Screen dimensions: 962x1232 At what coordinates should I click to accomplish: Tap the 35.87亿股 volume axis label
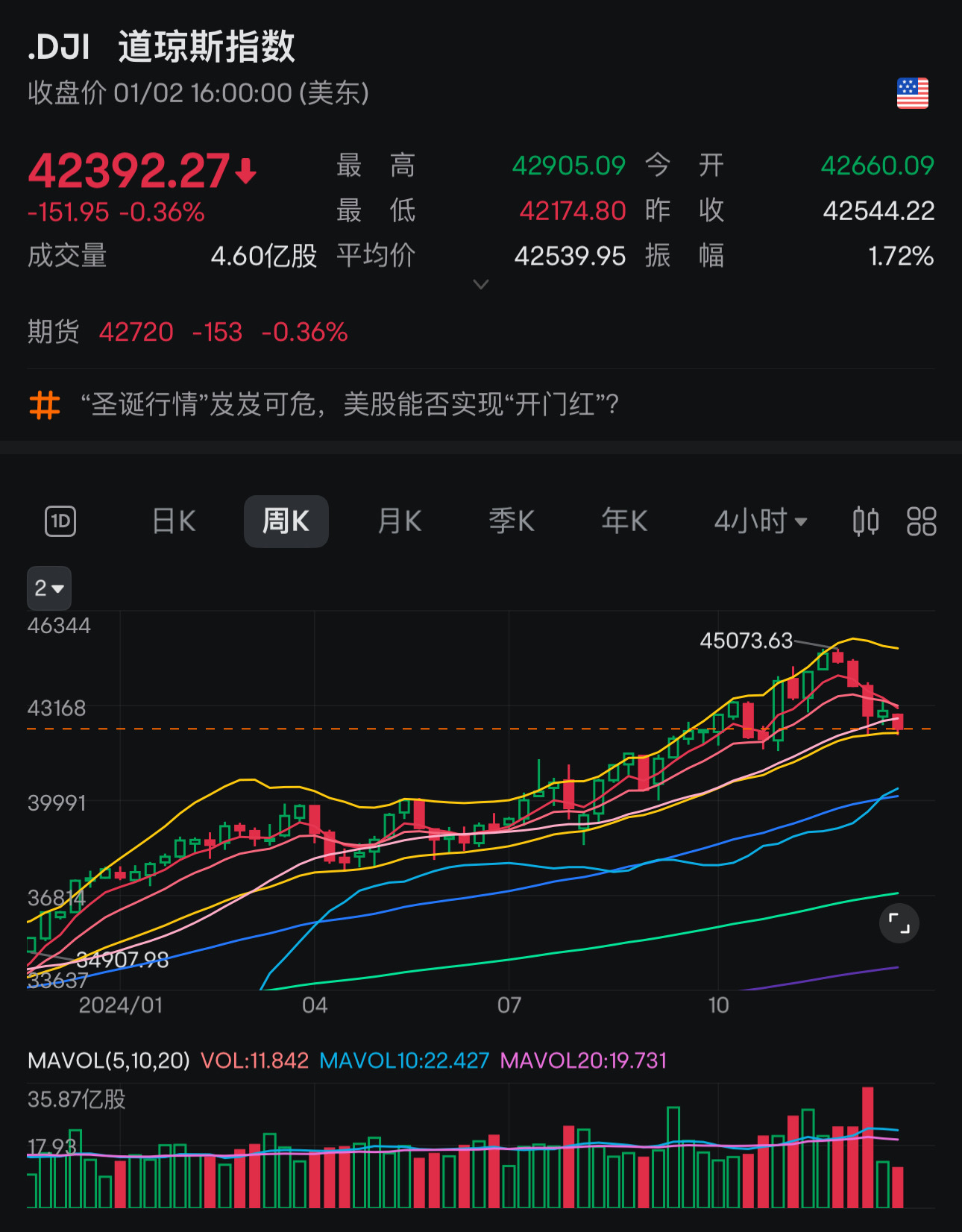[x=77, y=1099]
